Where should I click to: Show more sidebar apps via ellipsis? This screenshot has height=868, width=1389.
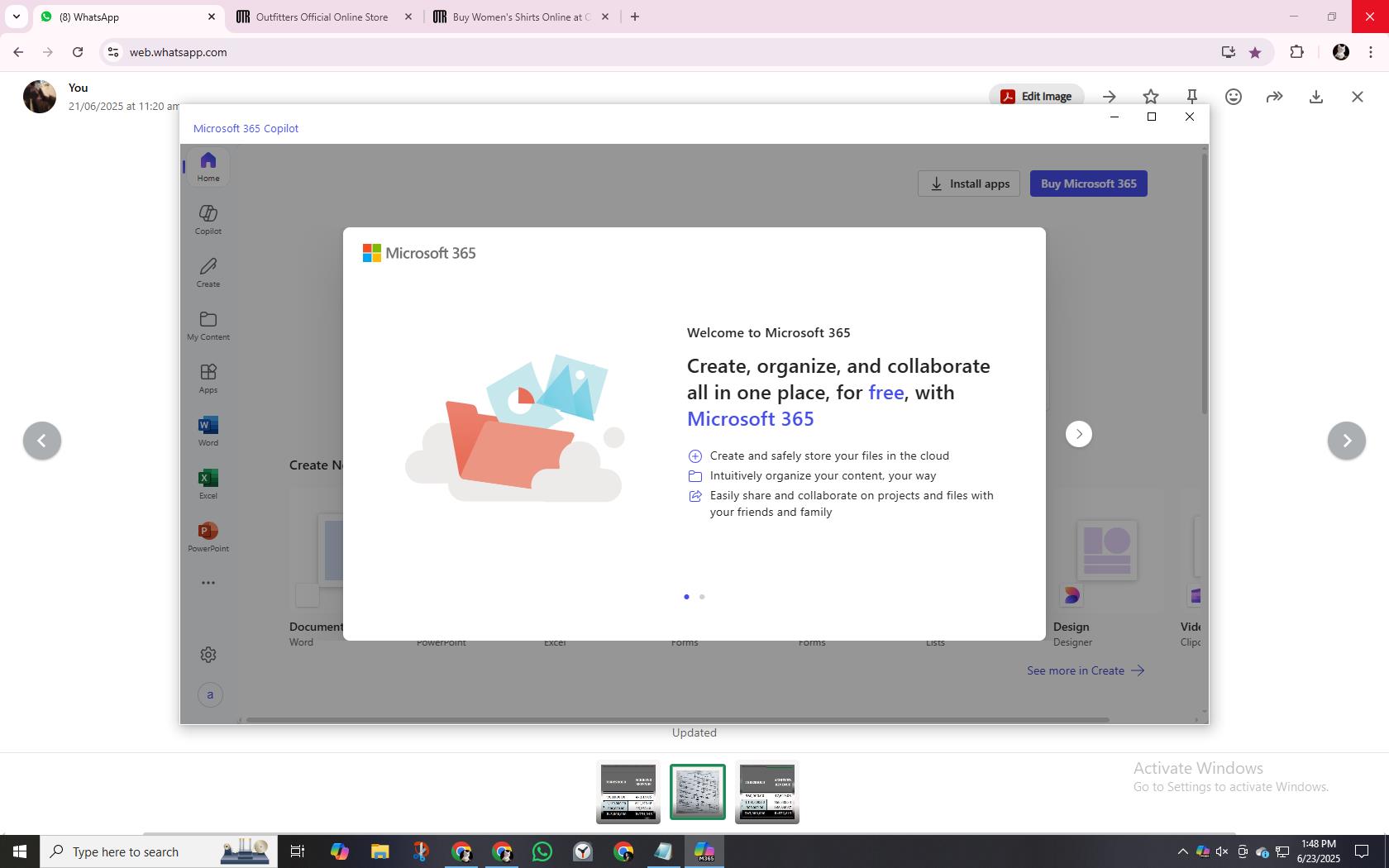[208, 583]
